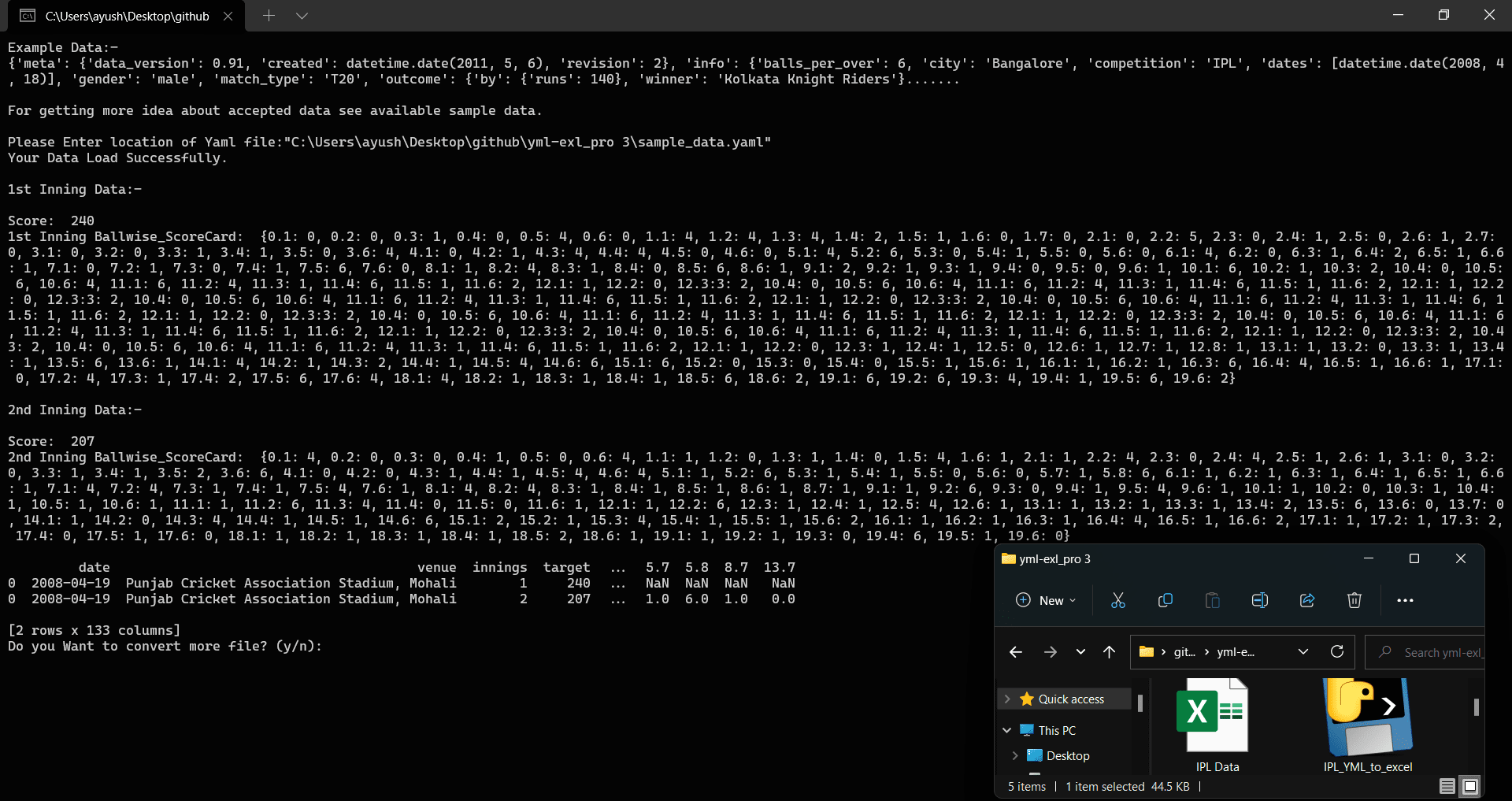This screenshot has height=801, width=1512.
Task: Open terminal new tab dropdown chevron
Action: coord(302,16)
